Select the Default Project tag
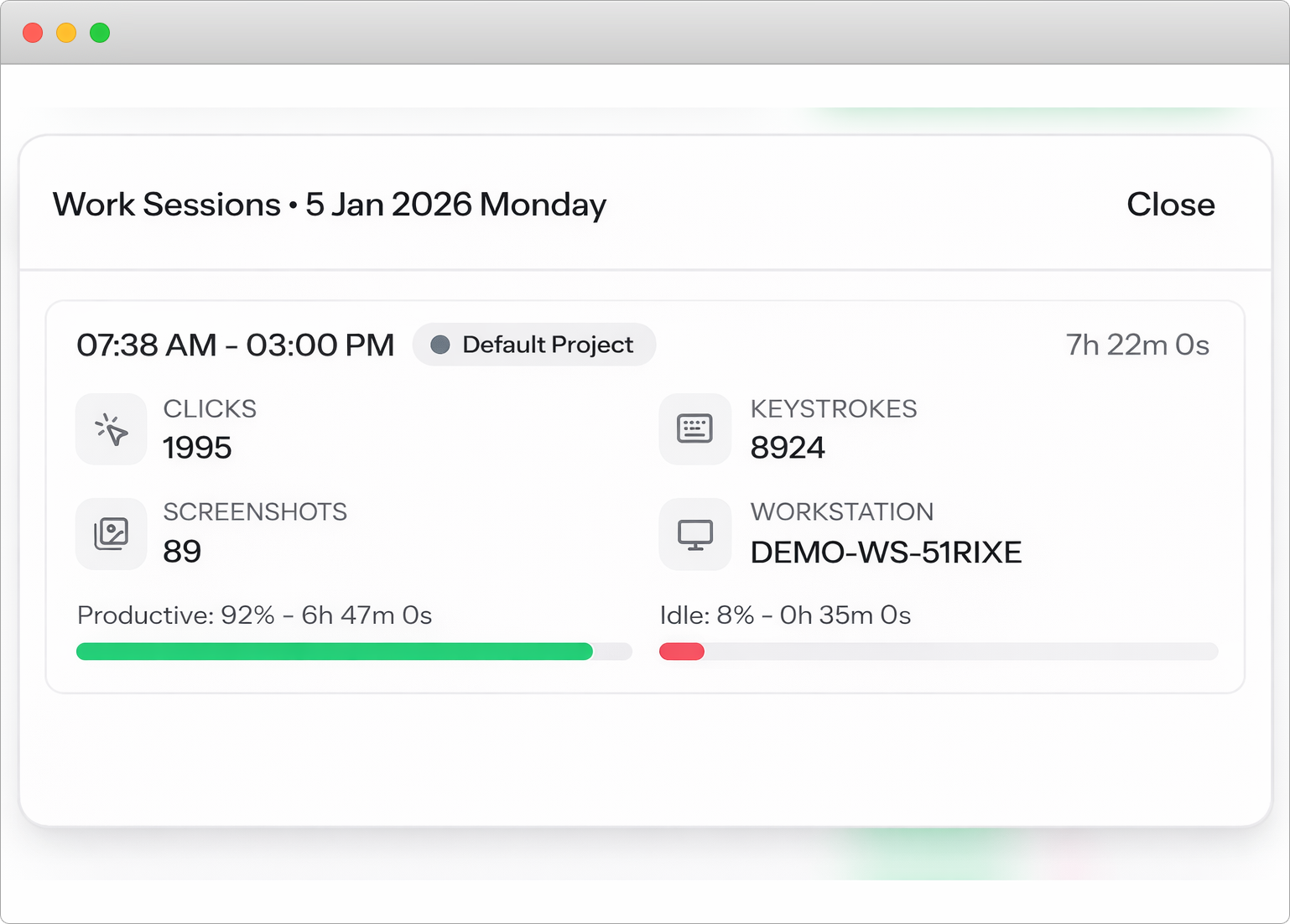 (534, 345)
